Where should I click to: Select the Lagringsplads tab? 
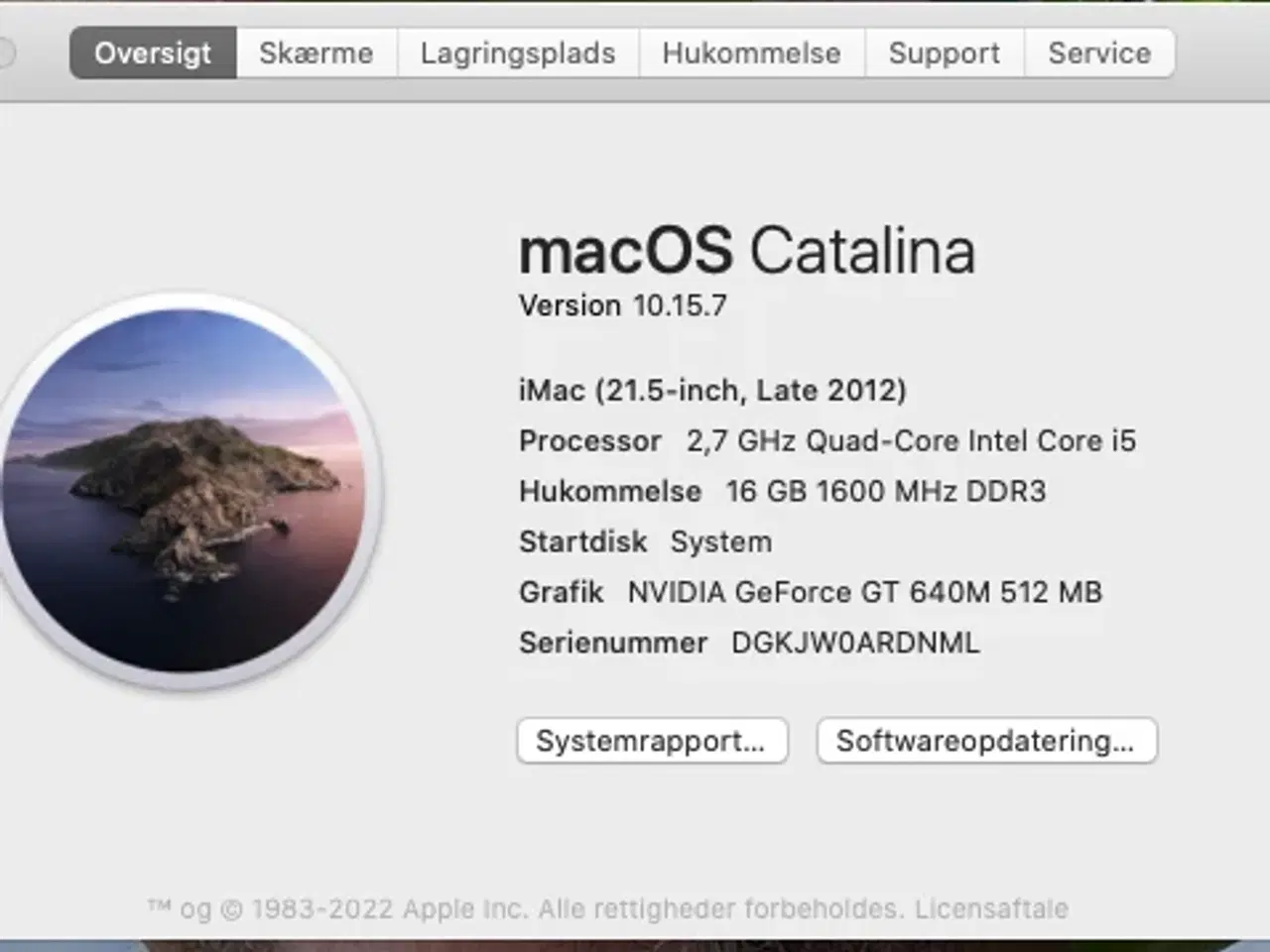(518, 53)
